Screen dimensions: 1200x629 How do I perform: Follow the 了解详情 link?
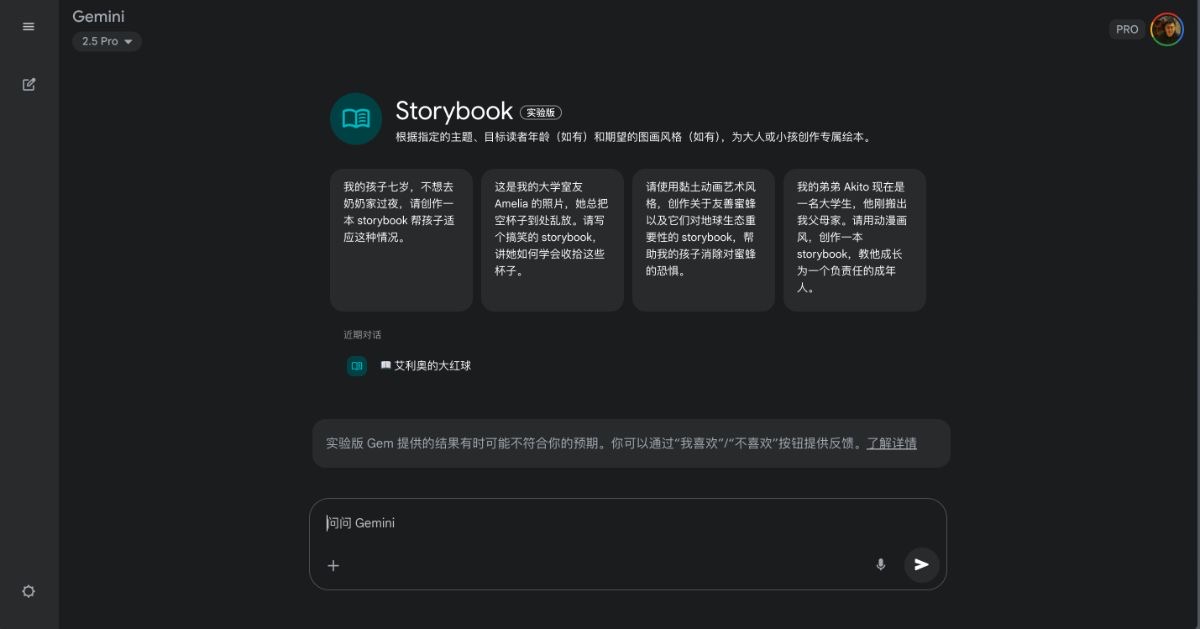[892, 443]
